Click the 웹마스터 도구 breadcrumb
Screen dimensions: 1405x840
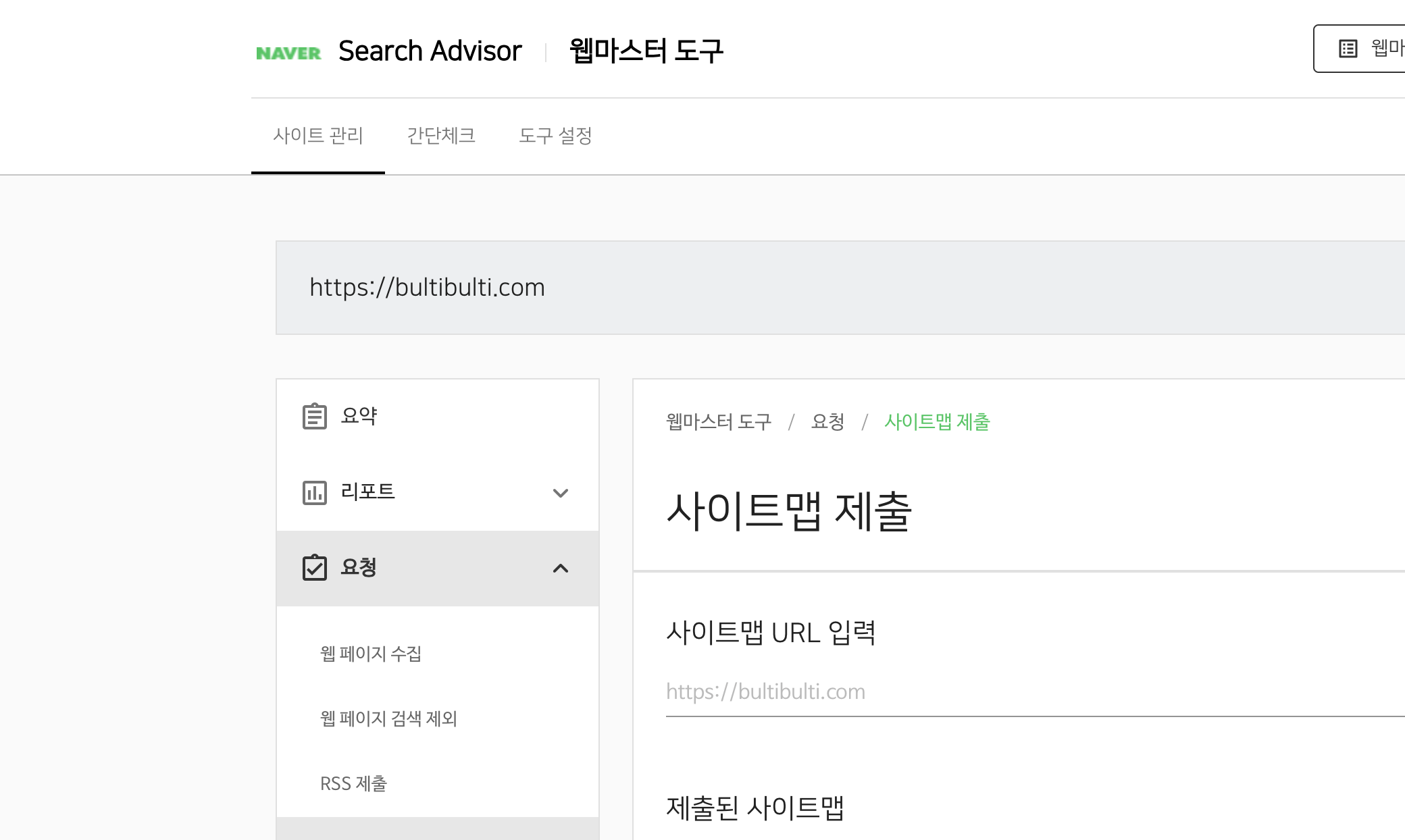tap(719, 422)
